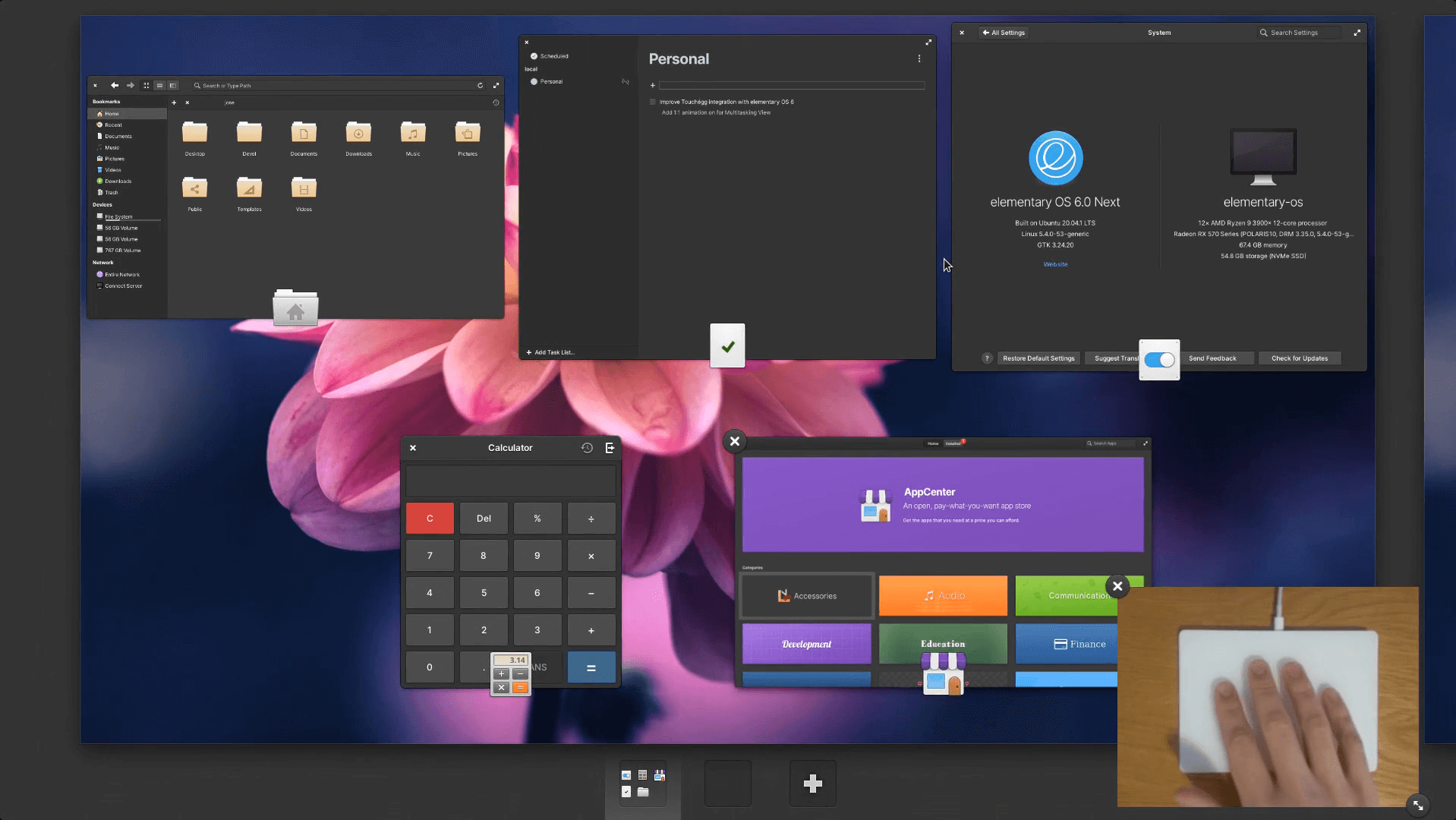This screenshot has height=820, width=1456.
Task: Open the Personal list options menu
Action: point(920,58)
